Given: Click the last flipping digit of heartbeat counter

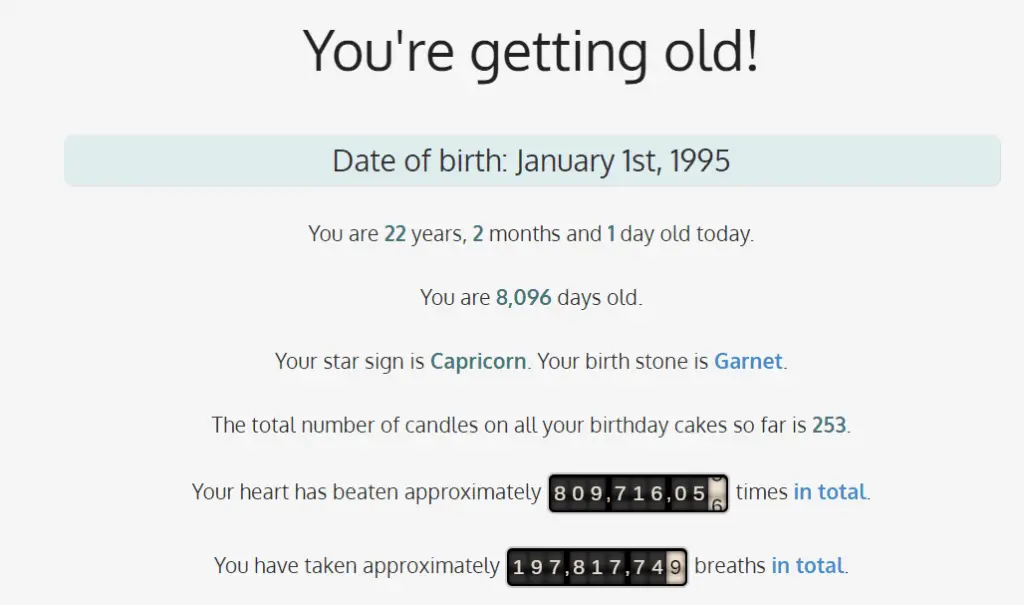Looking at the screenshot, I should click(717, 493).
